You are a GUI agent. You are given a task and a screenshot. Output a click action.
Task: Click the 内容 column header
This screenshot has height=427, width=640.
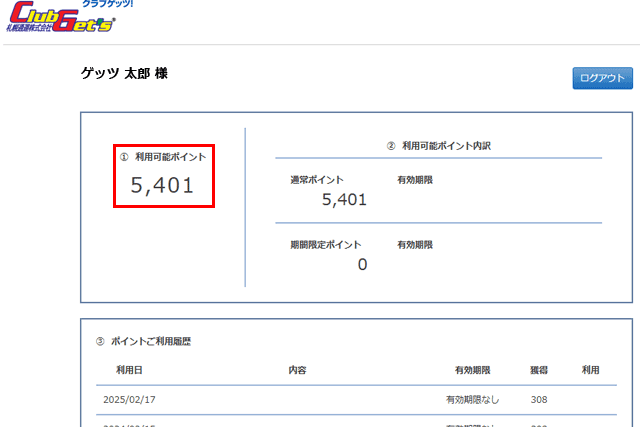coord(297,370)
